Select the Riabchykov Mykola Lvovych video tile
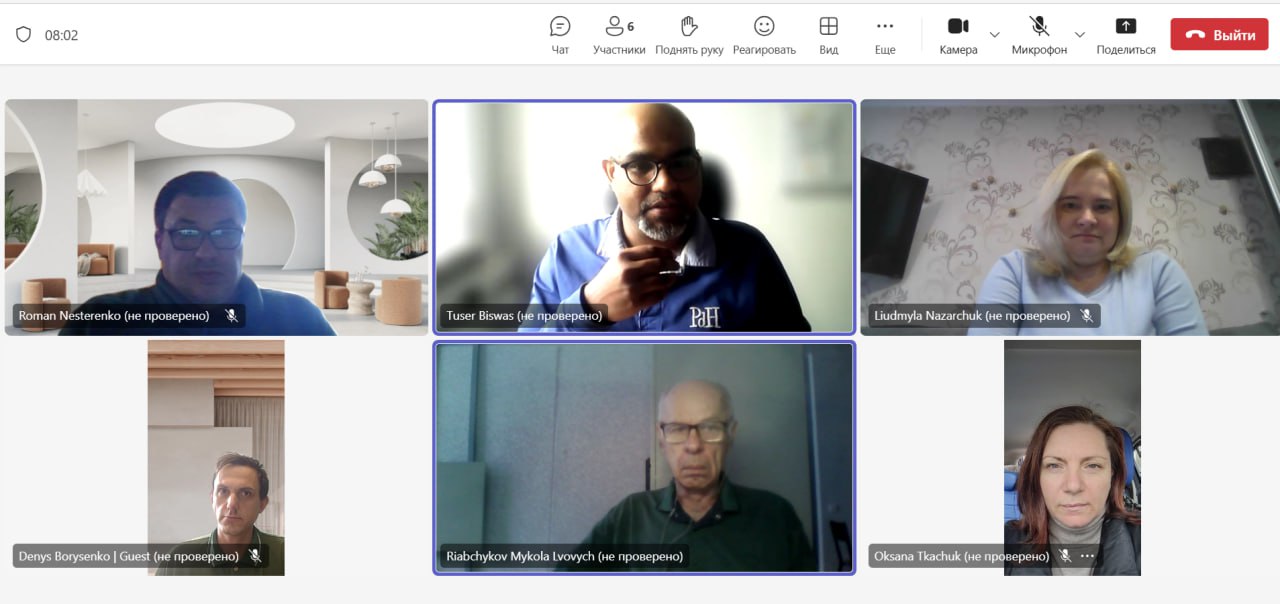Image resolution: width=1280 pixels, height=604 pixels. 644,458
